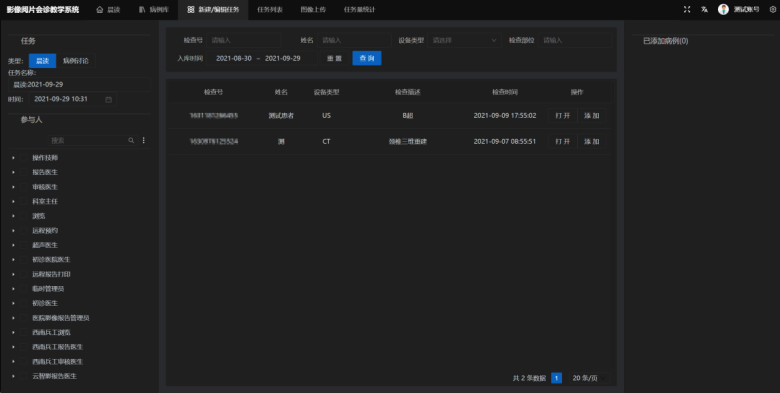Image resolution: width=780 pixels, height=393 pixels.
Task: Check the 操作技师 checkbox
Action: [23, 158]
